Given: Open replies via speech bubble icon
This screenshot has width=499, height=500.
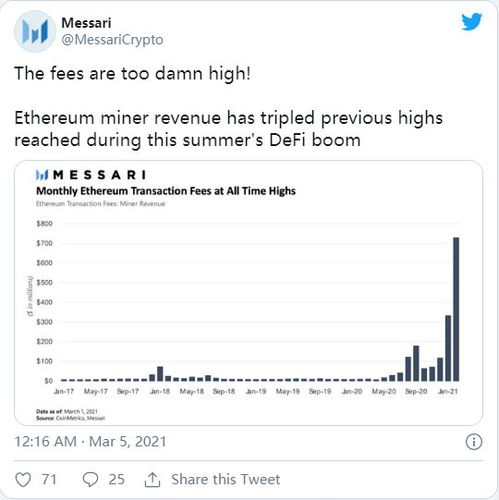Looking at the screenshot, I should pyautogui.click(x=90, y=480).
